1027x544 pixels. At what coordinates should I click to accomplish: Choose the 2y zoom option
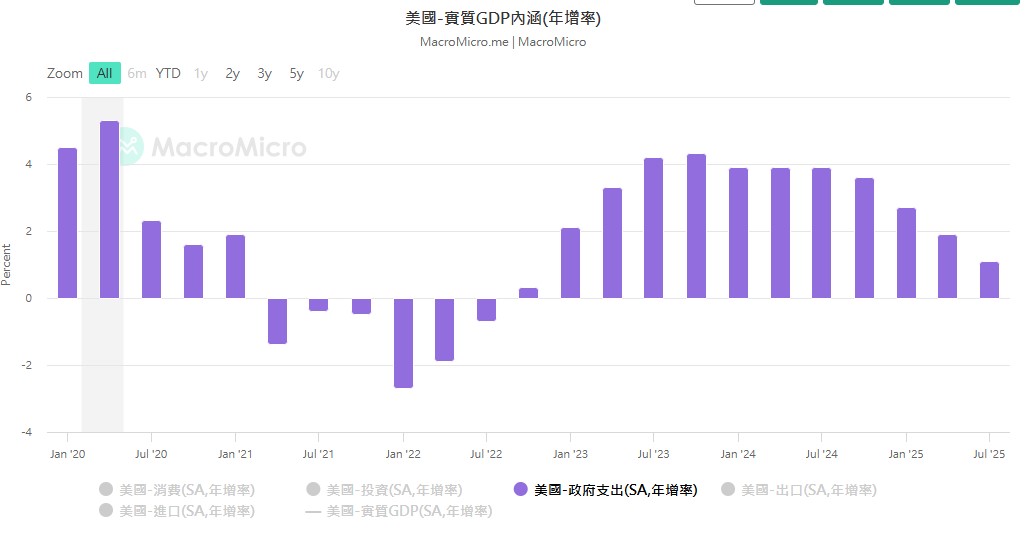click(x=233, y=73)
